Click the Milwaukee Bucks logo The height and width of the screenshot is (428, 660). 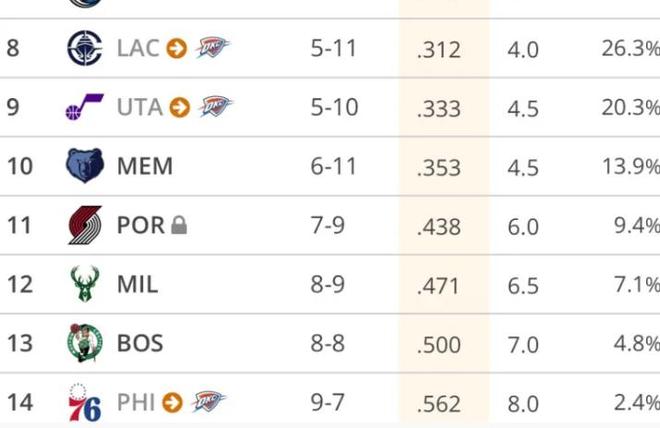pyautogui.click(x=85, y=284)
